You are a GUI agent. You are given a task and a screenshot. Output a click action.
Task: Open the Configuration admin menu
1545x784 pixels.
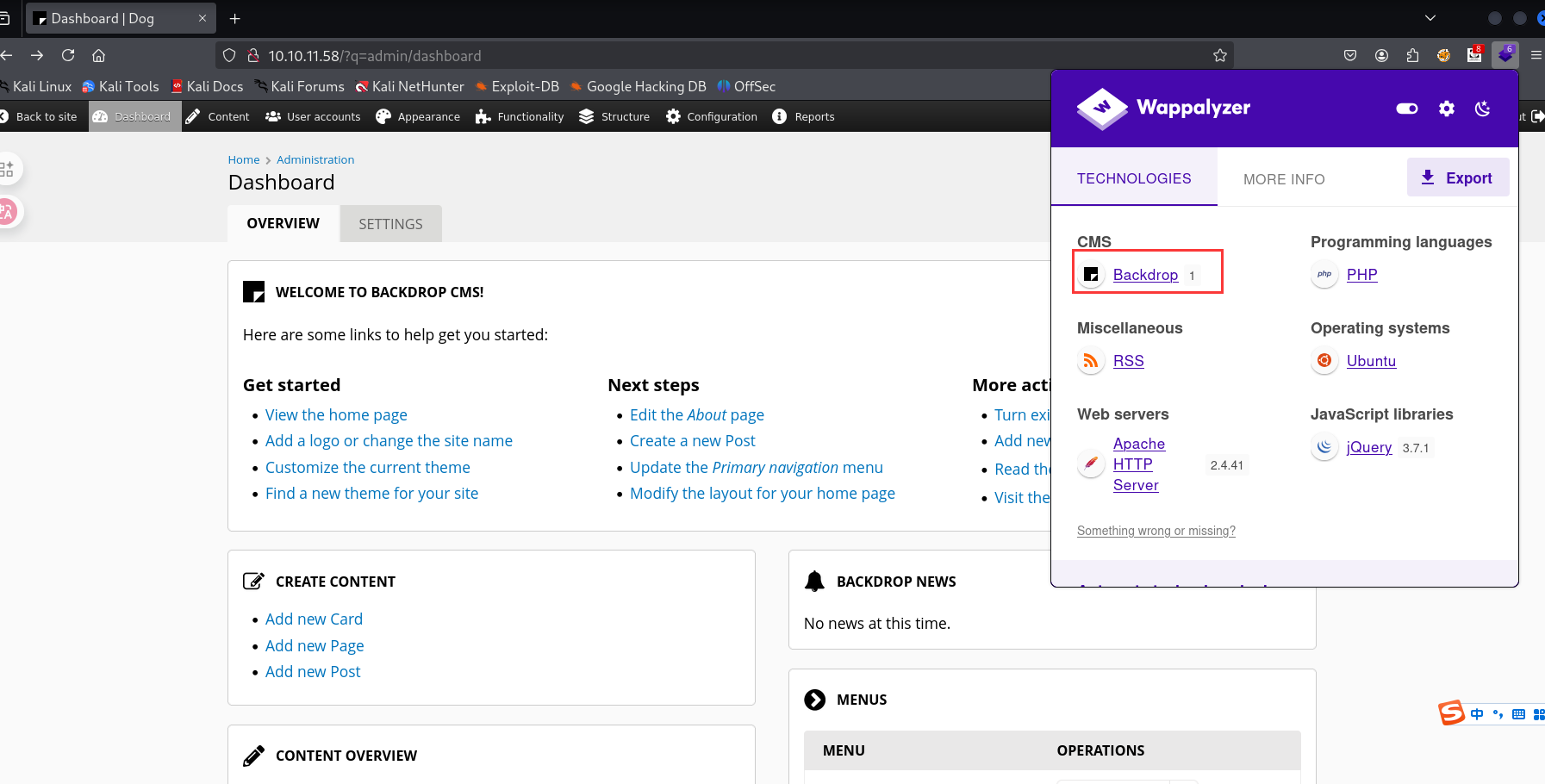click(712, 117)
